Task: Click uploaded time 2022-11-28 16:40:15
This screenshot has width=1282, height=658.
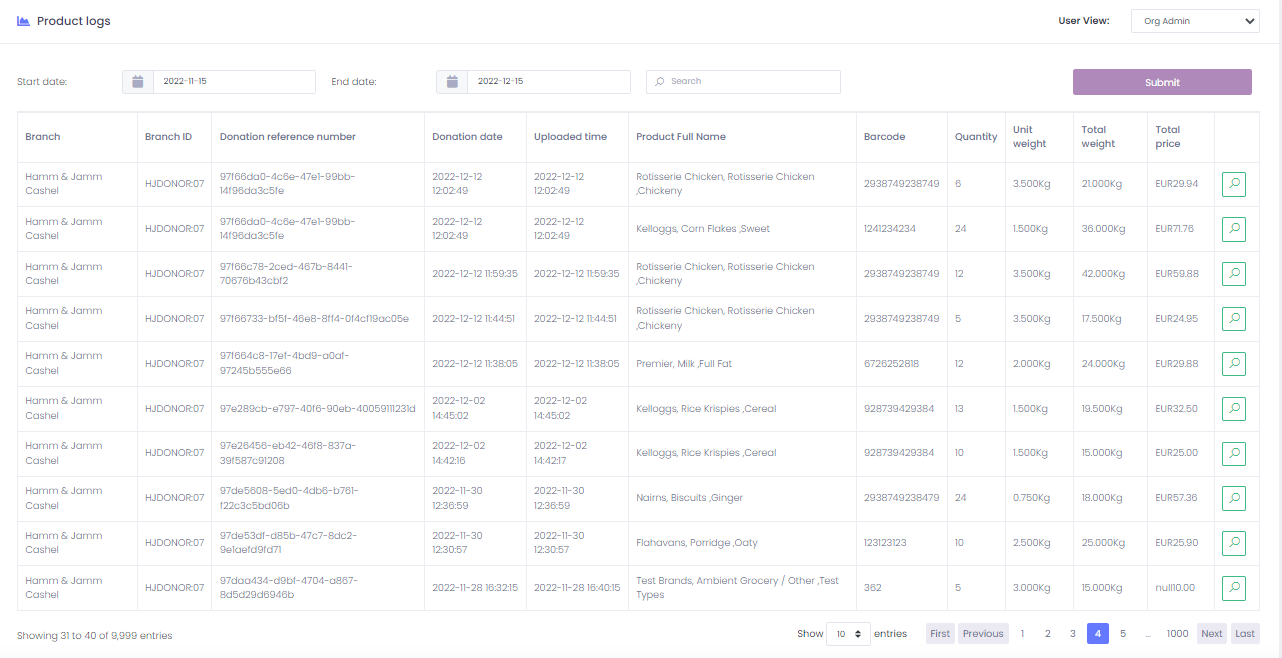Action: point(577,588)
